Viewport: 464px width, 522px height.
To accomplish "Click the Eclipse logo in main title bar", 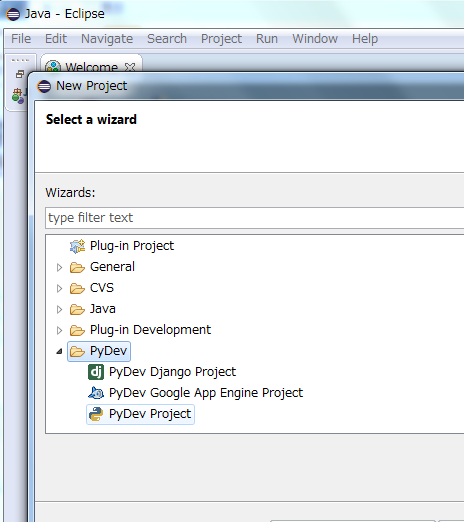I will point(13,14).
